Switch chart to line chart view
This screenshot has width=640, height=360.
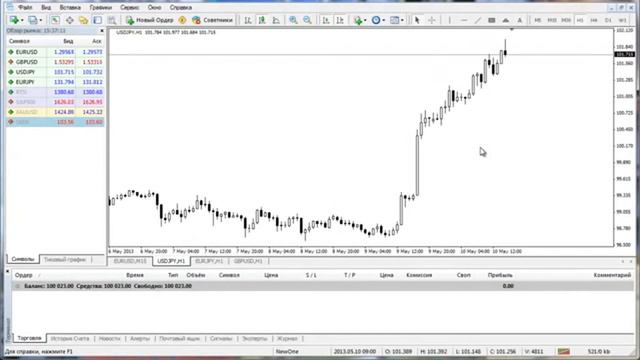(x=276, y=20)
